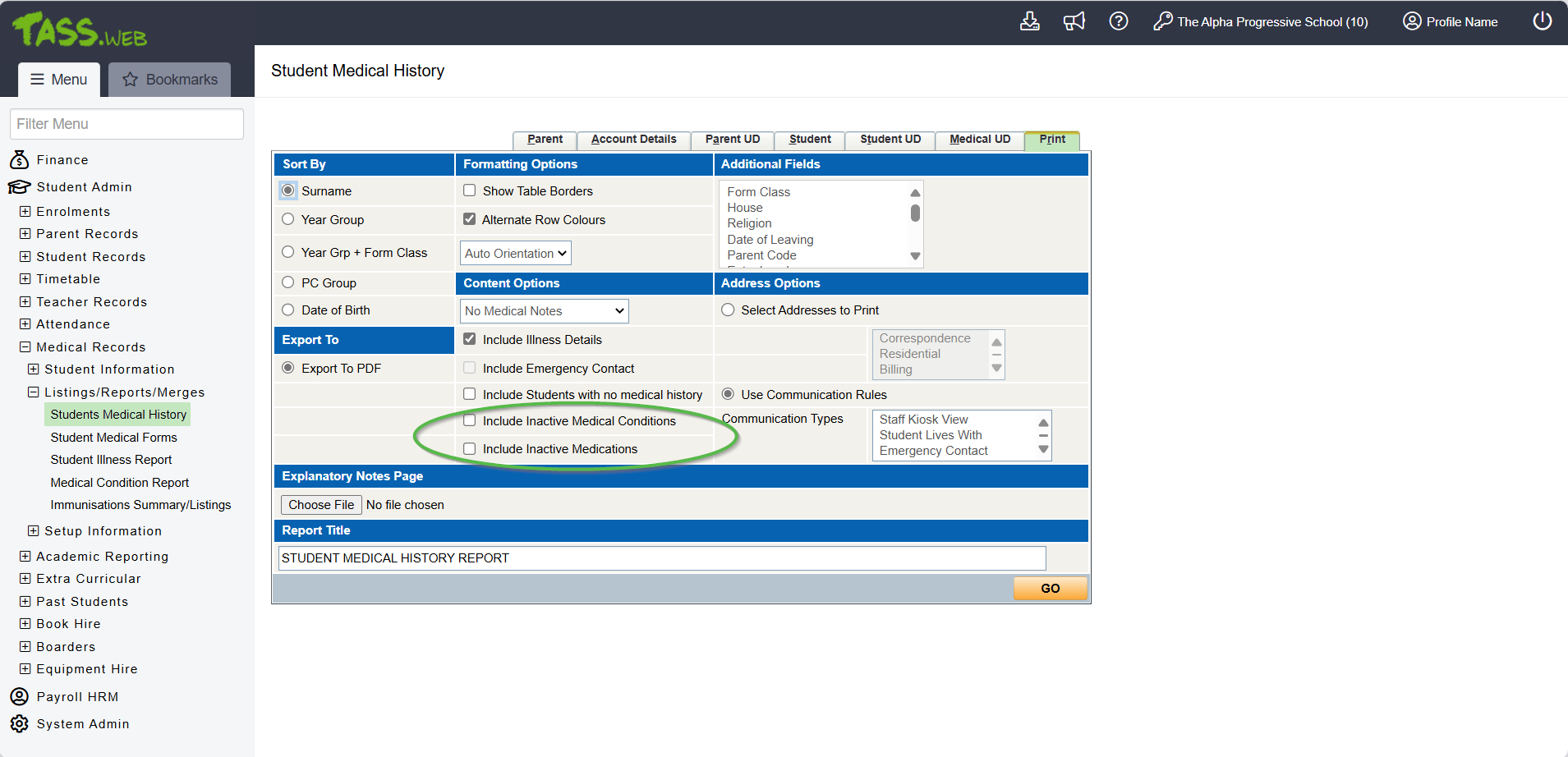The image size is (1568, 757).
Task: Select Year Group sort option
Action: (x=288, y=219)
